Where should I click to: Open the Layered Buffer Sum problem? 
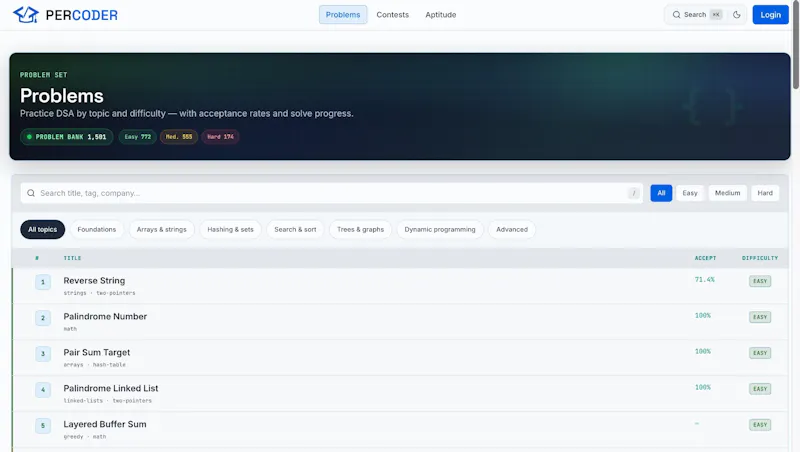click(105, 424)
